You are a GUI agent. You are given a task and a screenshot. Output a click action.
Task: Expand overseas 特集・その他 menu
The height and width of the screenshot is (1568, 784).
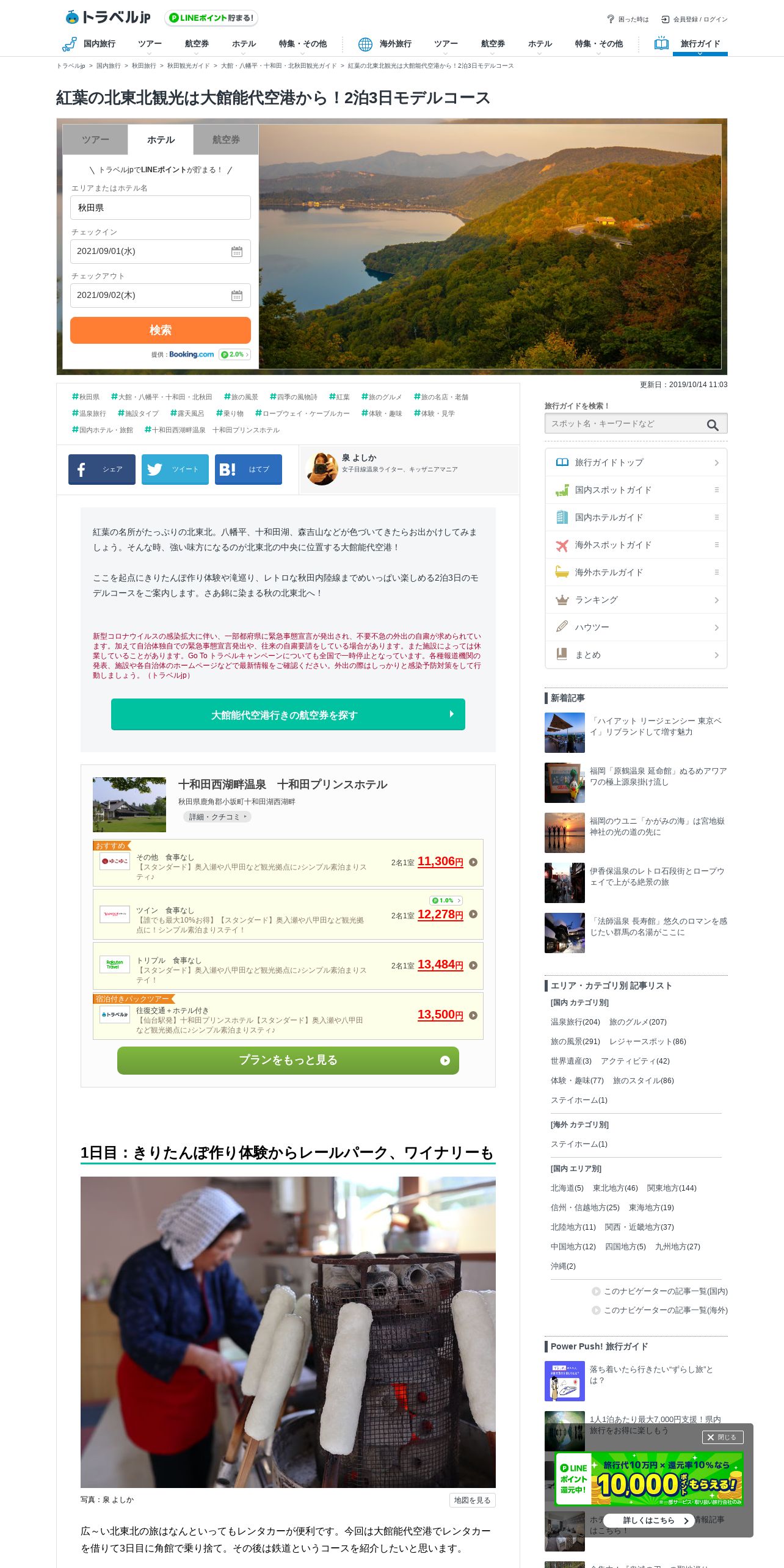click(598, 46)
